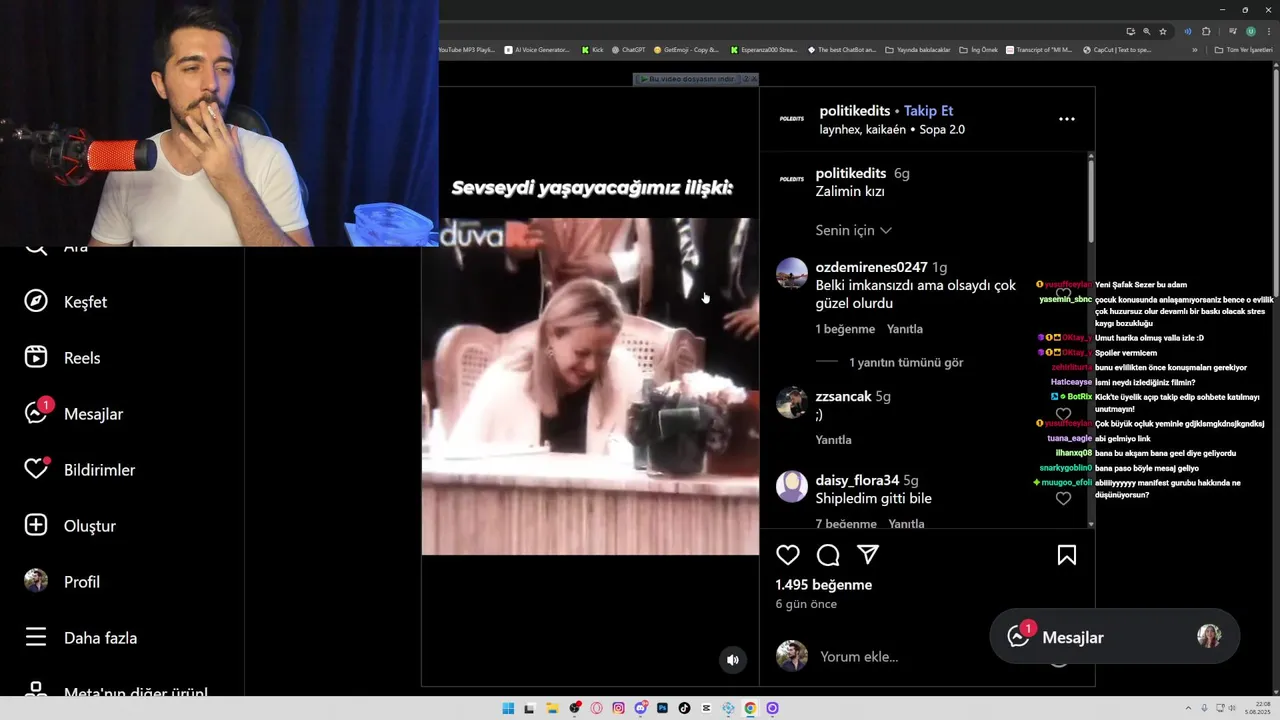Viewport: 1280px width, 720px height.
Task: Click the comment bubble icon under post
Action: click(x=828, y=555)
